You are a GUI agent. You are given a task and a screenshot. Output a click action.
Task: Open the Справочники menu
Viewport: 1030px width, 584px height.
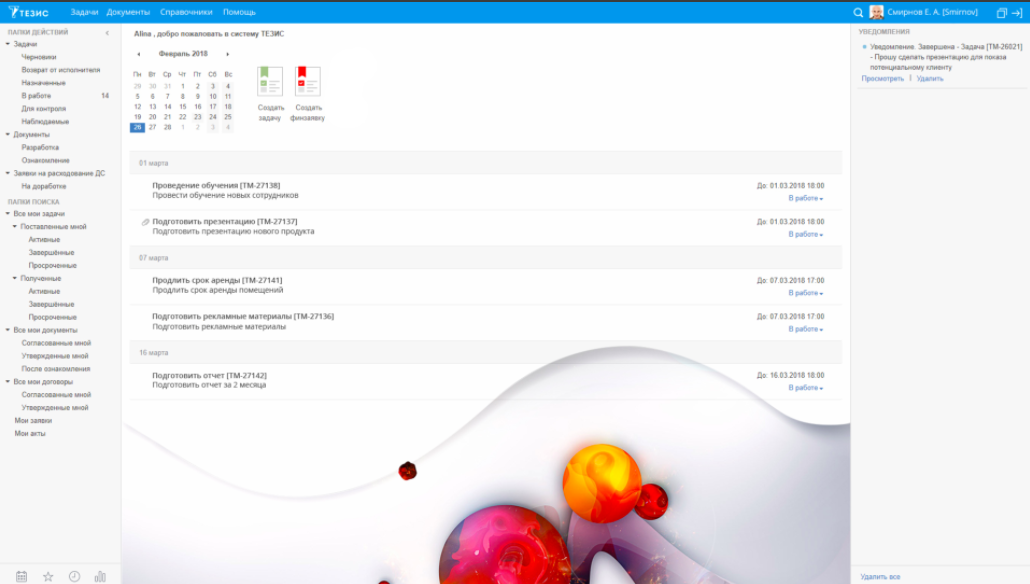click(186, 12)
